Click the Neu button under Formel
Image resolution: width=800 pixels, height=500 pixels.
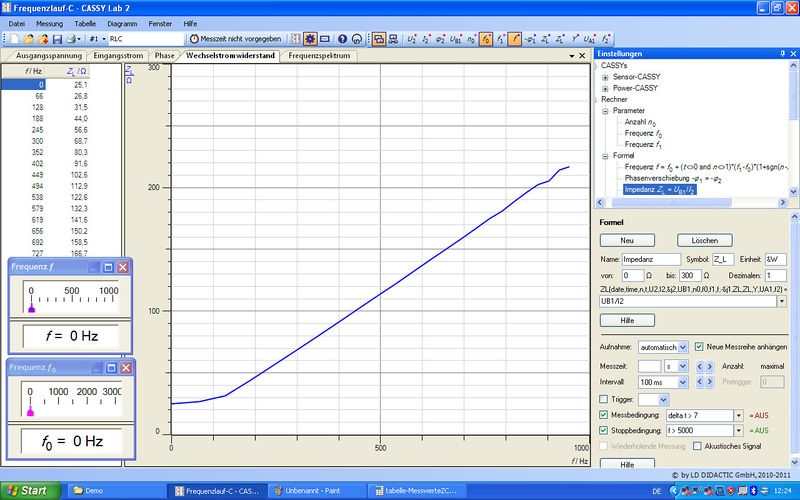pos(628,240)
